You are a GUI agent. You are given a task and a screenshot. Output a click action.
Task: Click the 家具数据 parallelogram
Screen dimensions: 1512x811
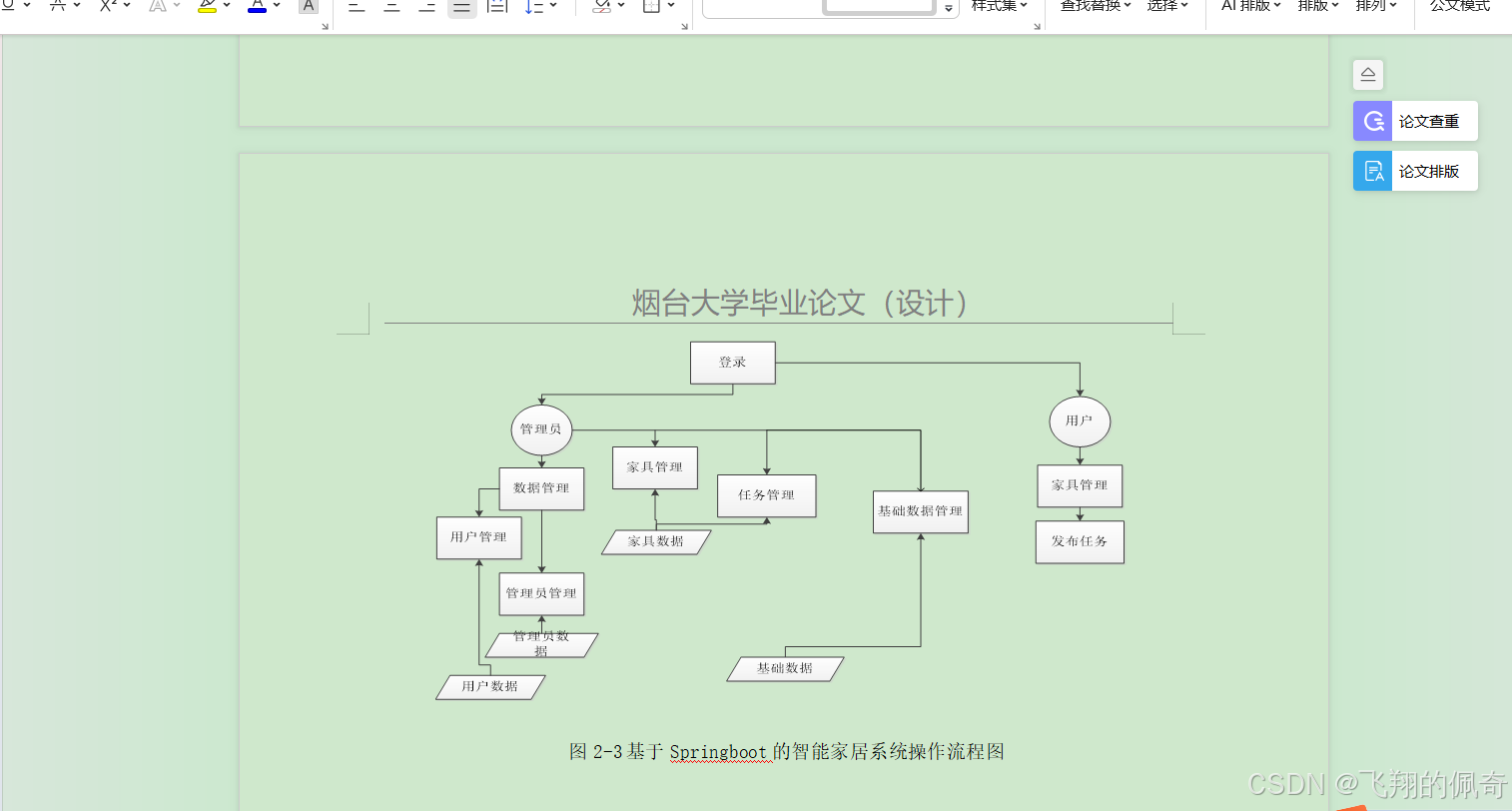click(x=656, y=541)
